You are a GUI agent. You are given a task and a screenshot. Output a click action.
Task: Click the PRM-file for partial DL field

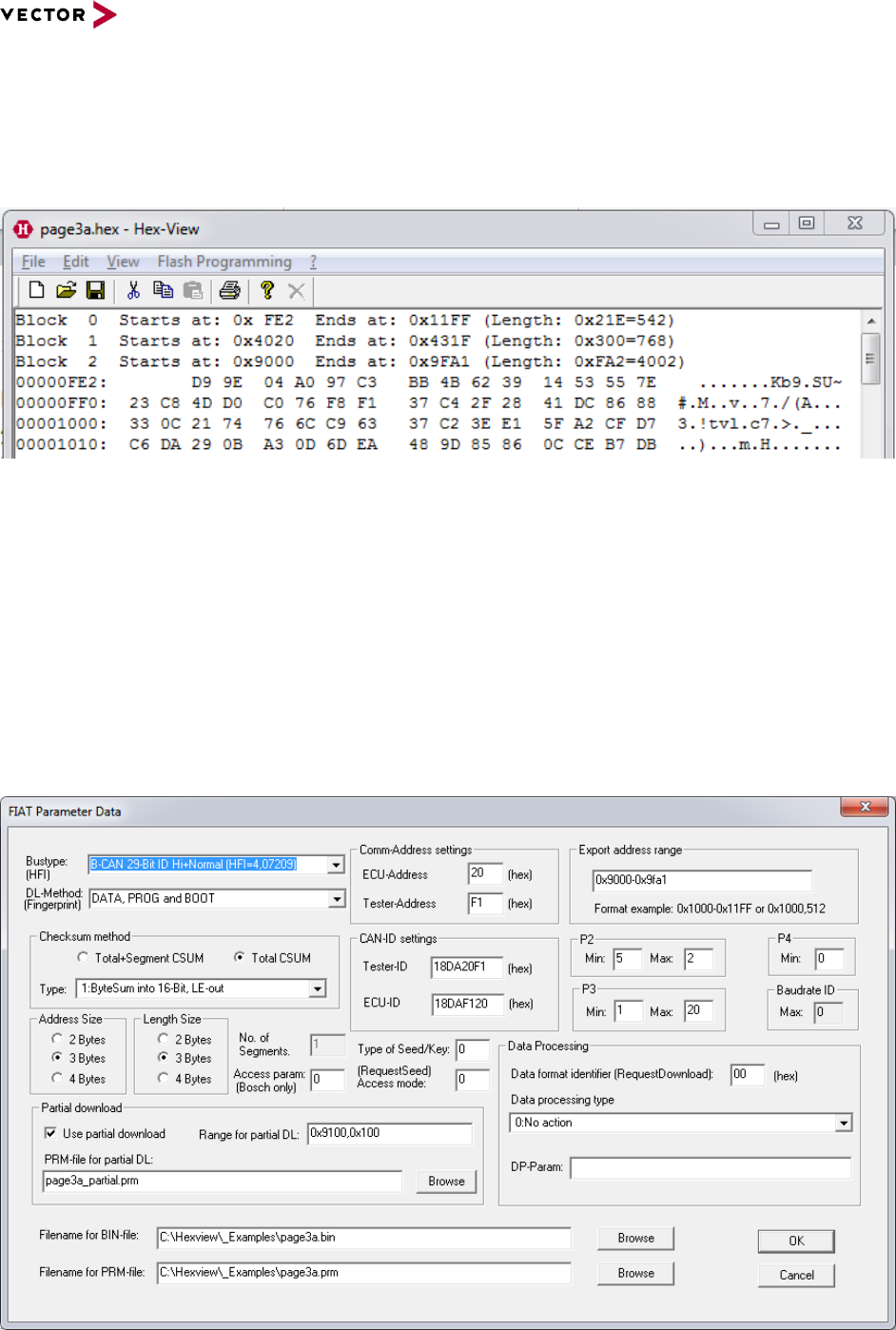click(223, 1182)
